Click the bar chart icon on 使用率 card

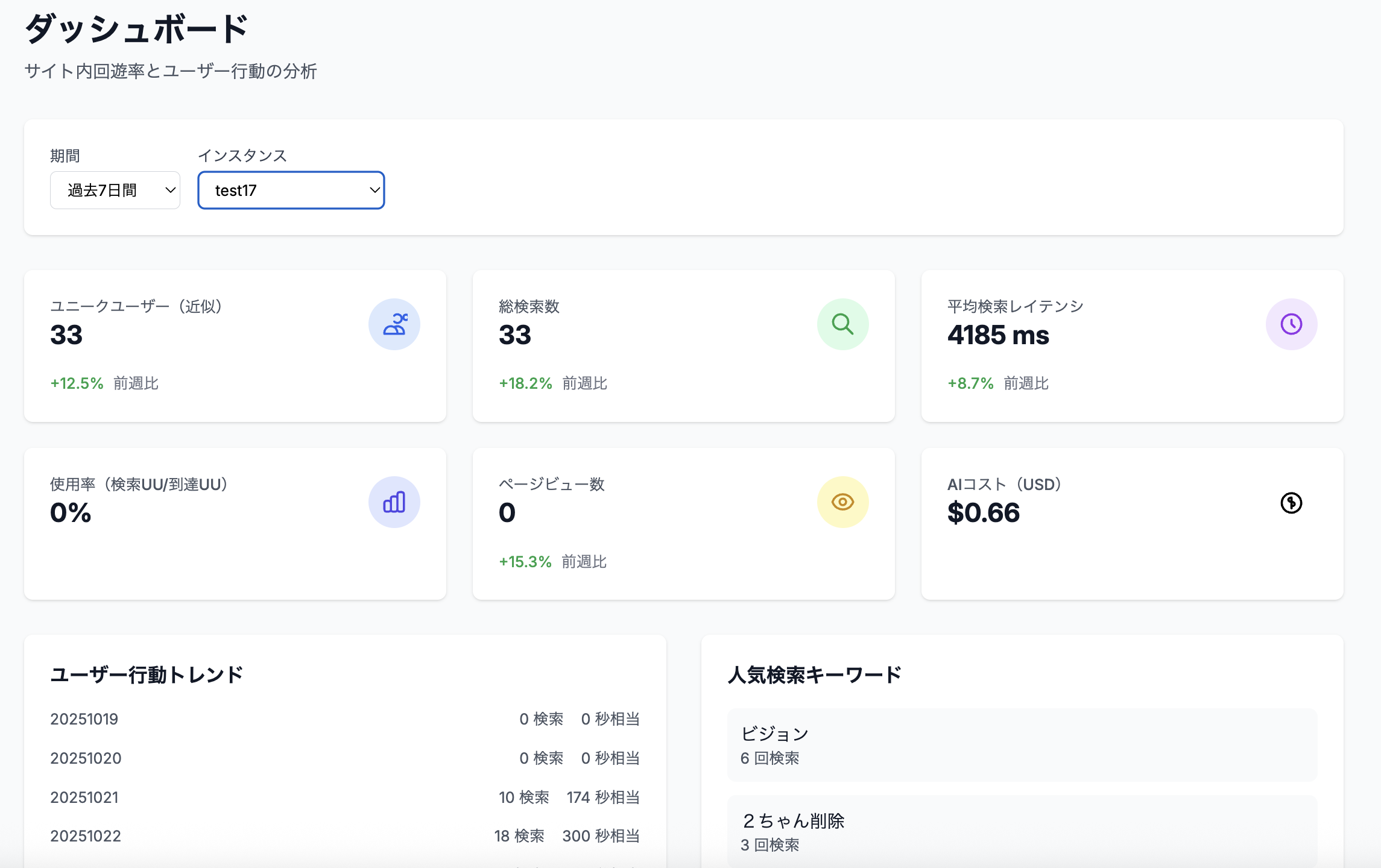tap(394, 502)
